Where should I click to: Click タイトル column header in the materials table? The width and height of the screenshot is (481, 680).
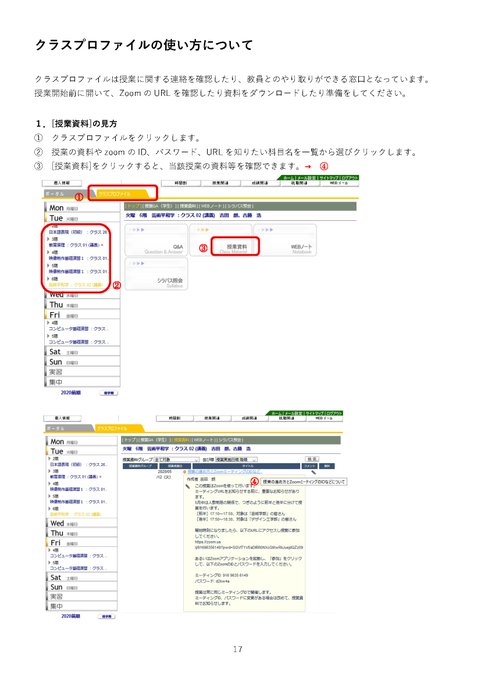pyautogui.click(x=246, y=466)
